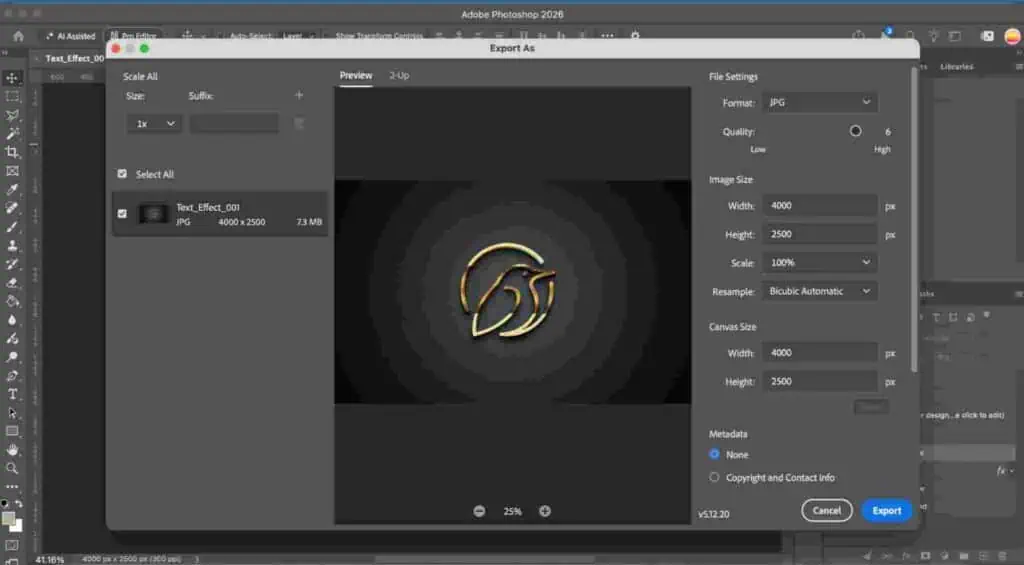Click the foreground color swatch
This screenshot has height=565, width=1024.
8,519
